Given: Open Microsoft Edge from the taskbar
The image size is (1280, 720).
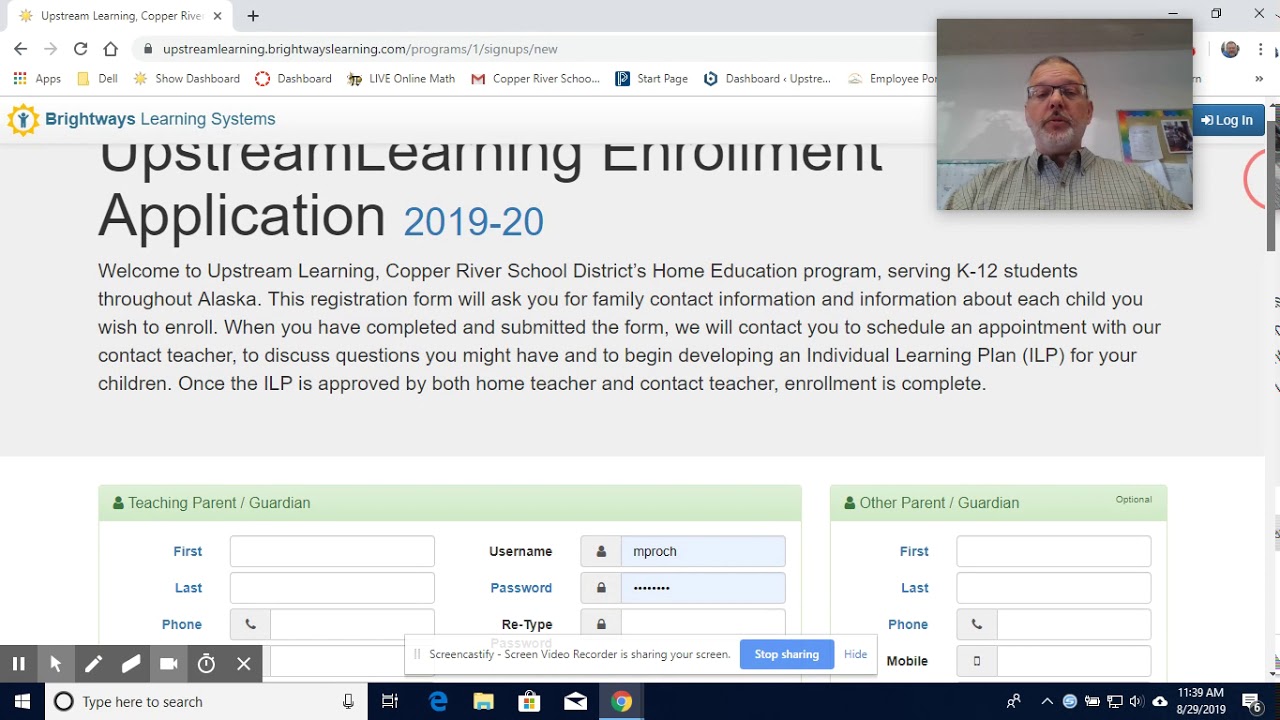Looking at the screenshot, I should (x=438, y=702).
